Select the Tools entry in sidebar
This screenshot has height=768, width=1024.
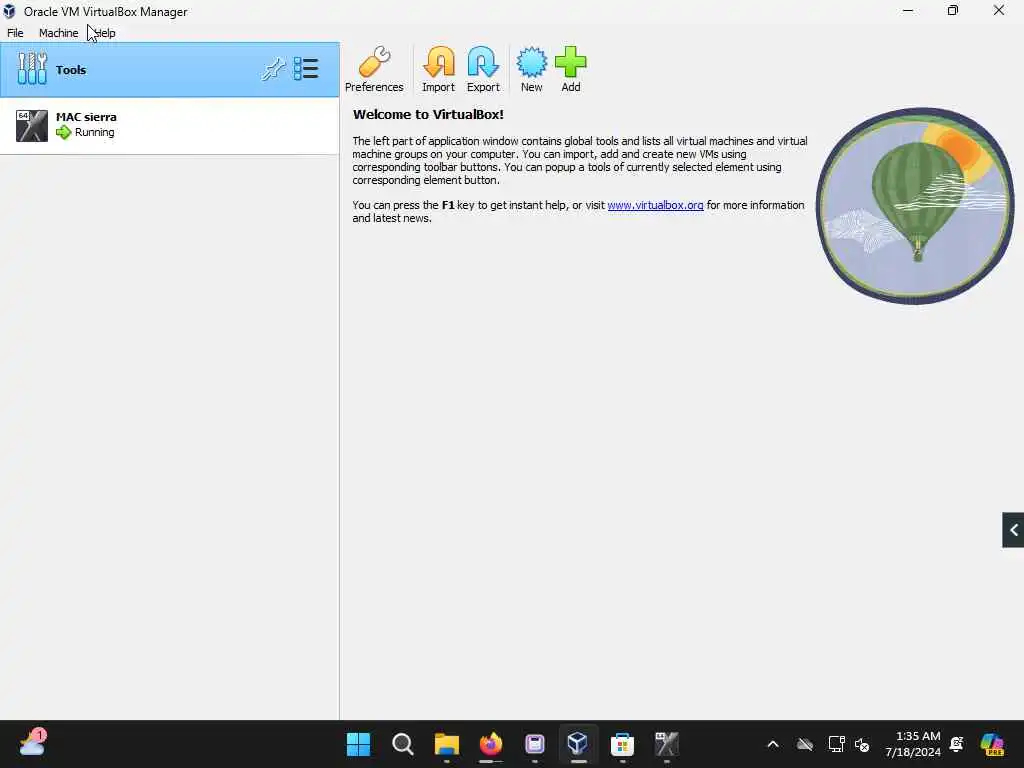(170, 69)
